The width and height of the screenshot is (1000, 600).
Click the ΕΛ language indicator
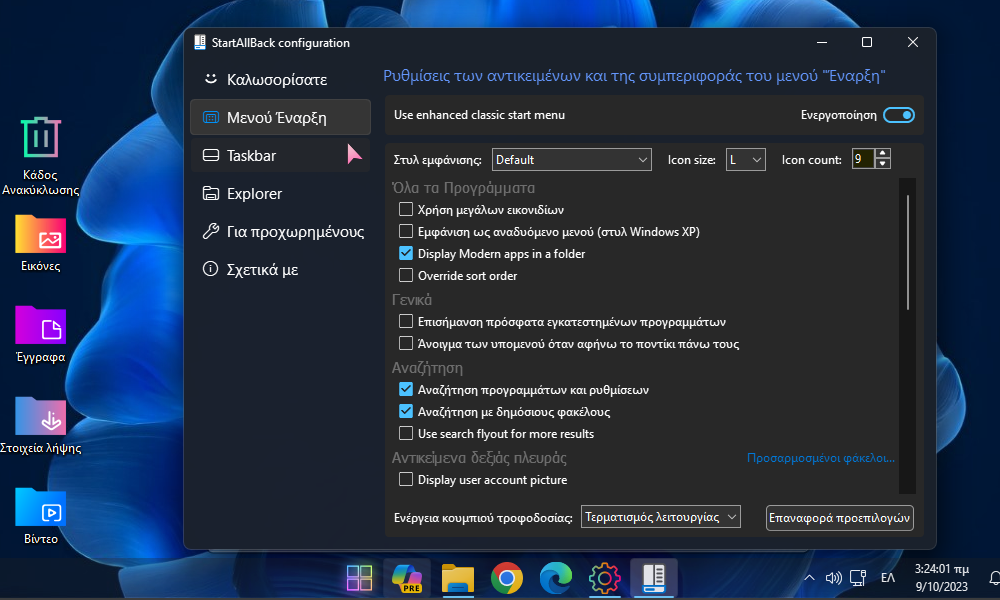click(x=888, y=578)
